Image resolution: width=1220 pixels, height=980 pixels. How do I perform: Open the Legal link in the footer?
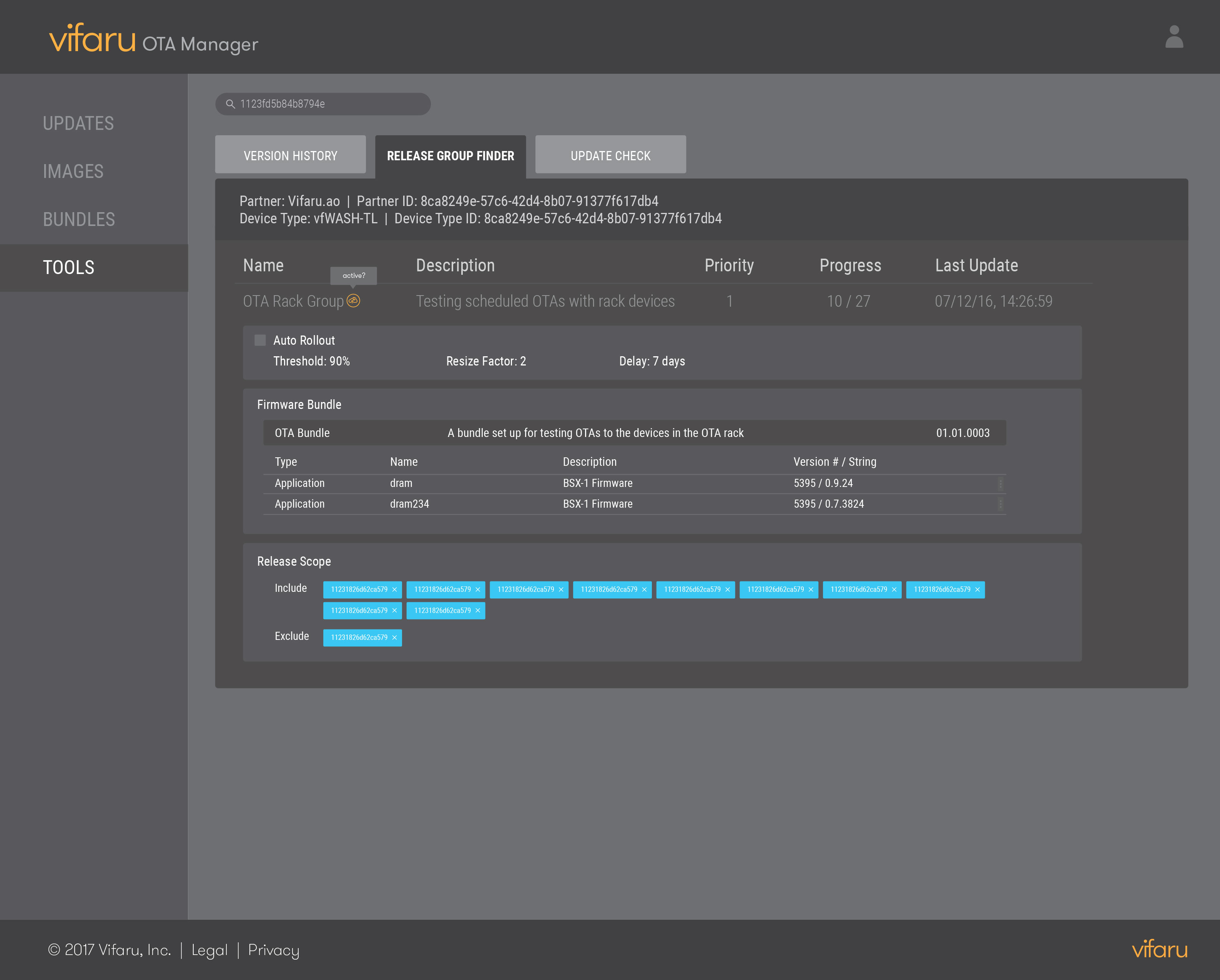pyautogui.click(x=209, y=950)
